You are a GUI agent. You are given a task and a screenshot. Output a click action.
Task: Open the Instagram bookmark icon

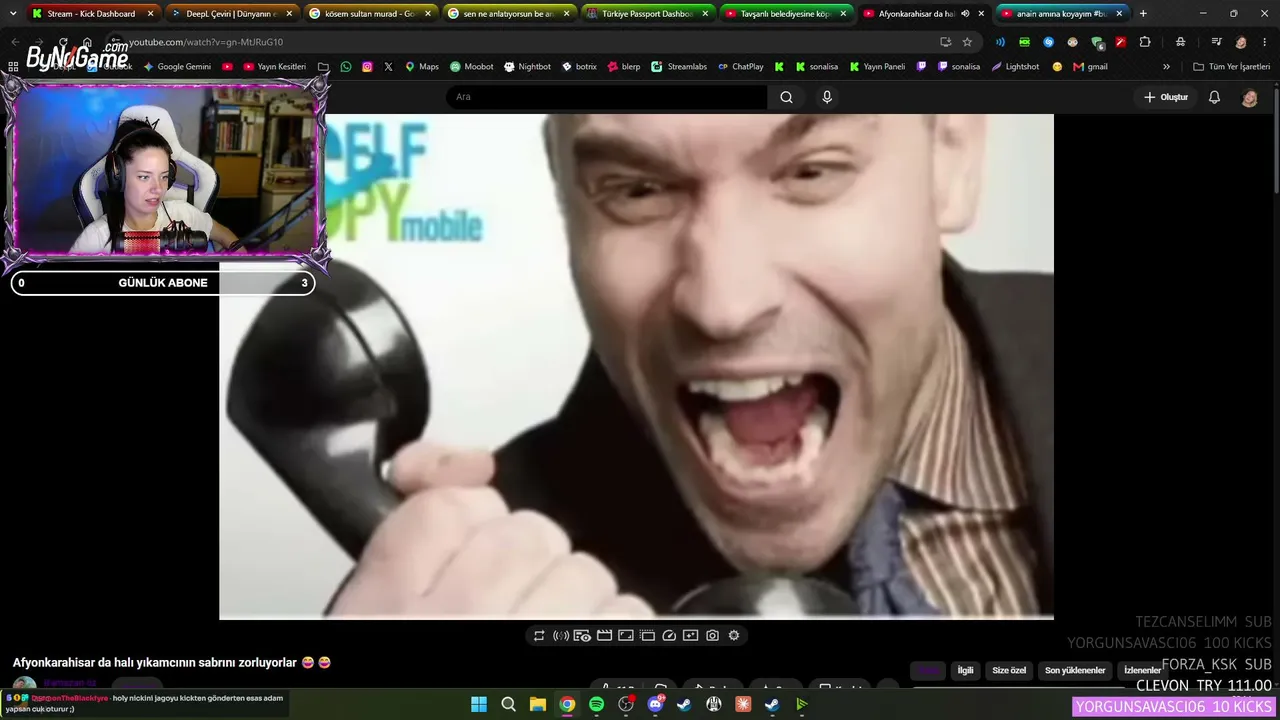[x=367, y=67]
